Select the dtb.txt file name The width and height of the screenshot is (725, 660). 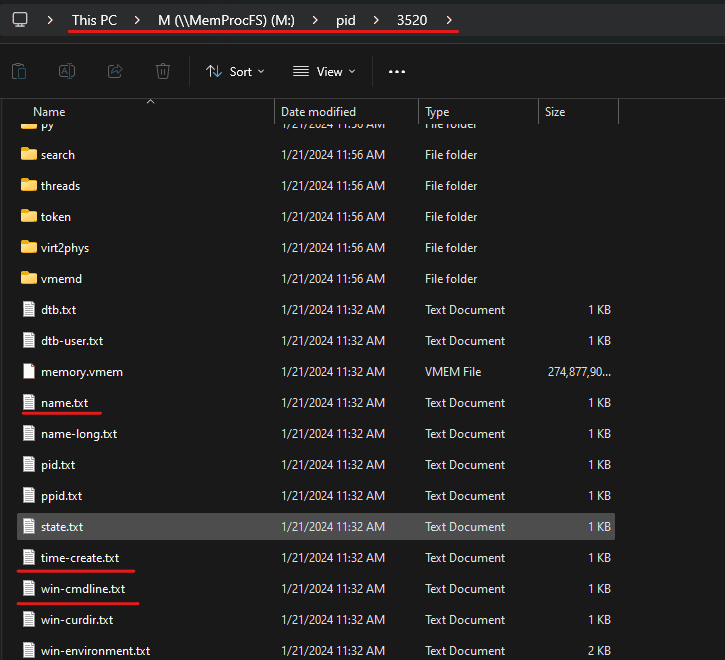[58, 309]
